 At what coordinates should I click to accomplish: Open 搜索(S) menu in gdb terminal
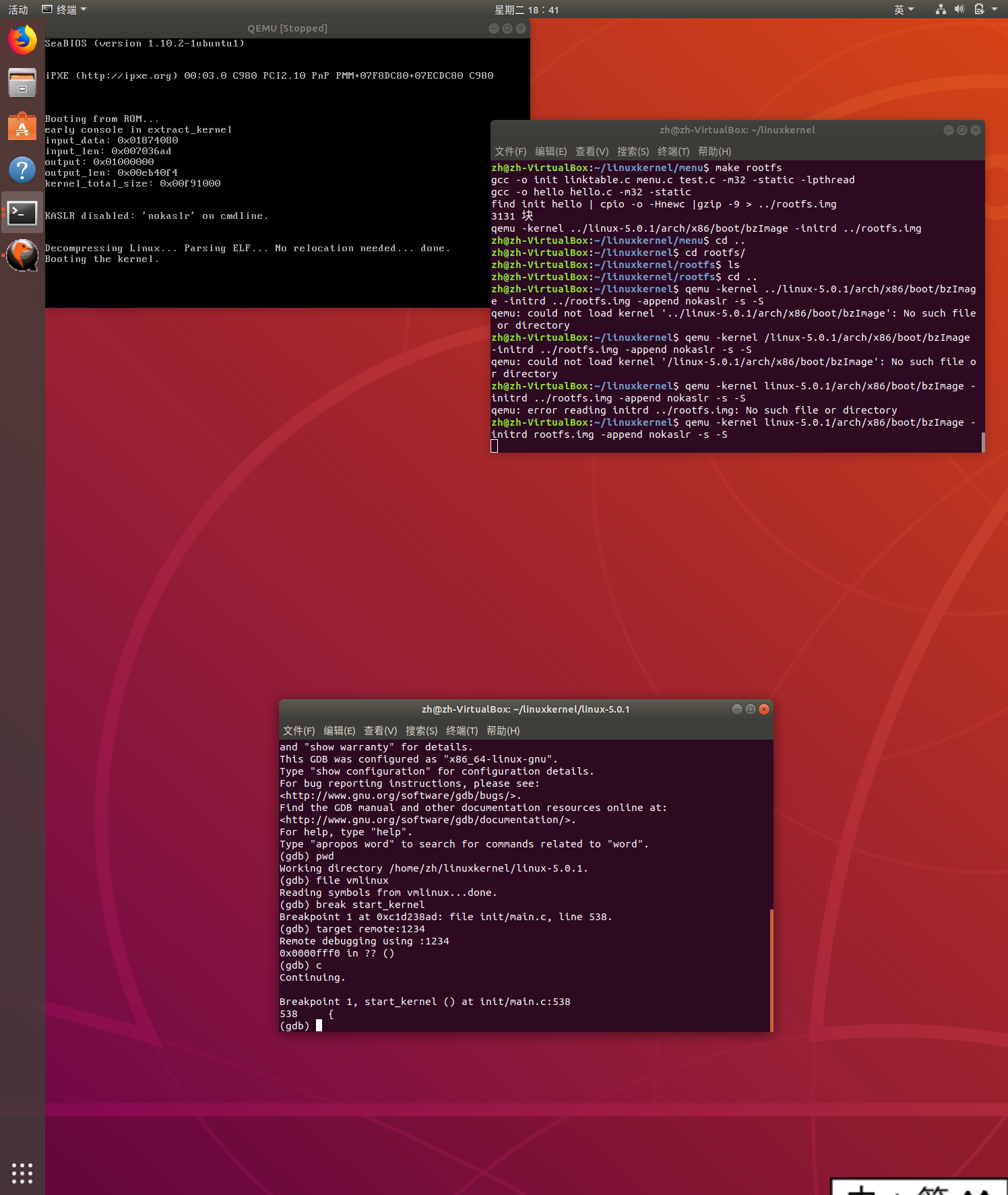(x=421, y=731)
